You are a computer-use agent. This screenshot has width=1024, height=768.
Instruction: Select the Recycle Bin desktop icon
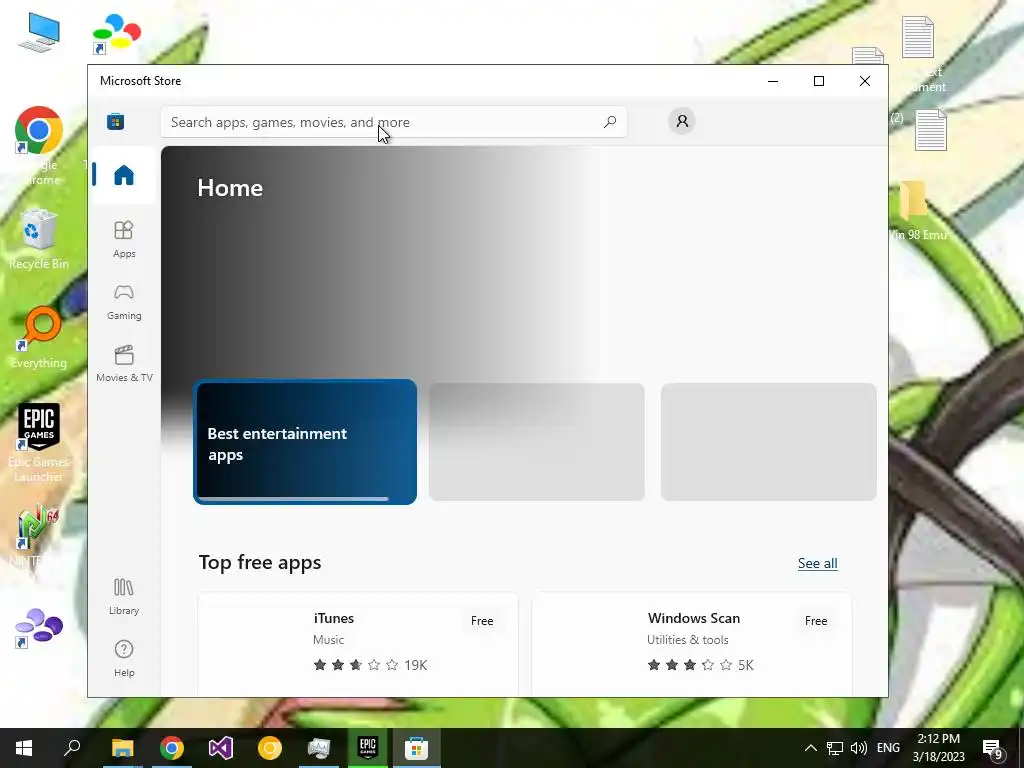coord(39,239)
